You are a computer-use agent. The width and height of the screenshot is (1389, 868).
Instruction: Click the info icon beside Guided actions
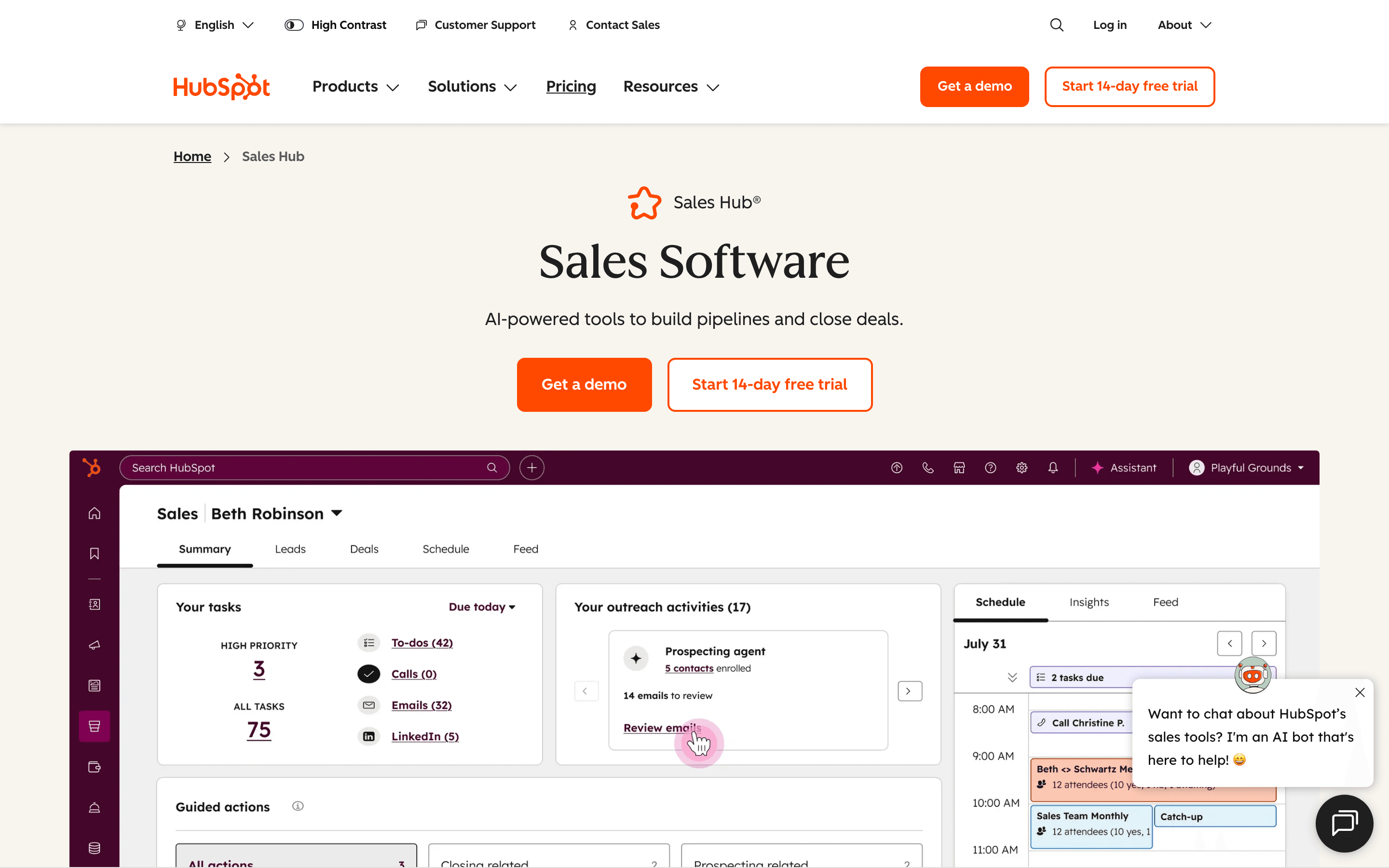(x=297, y=806)
